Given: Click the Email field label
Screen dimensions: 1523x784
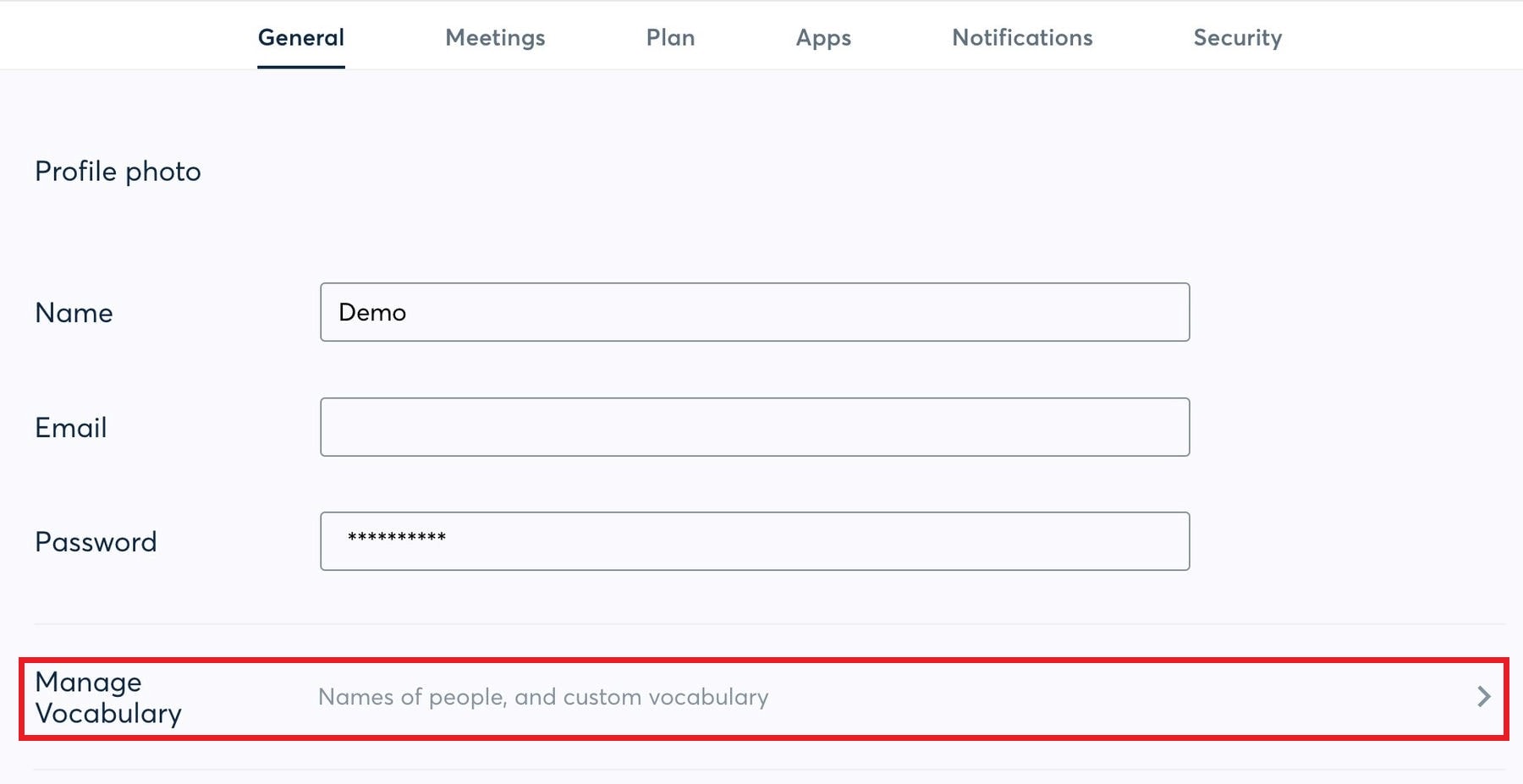Looking at the screenshot, I should (x=71, y=427).
